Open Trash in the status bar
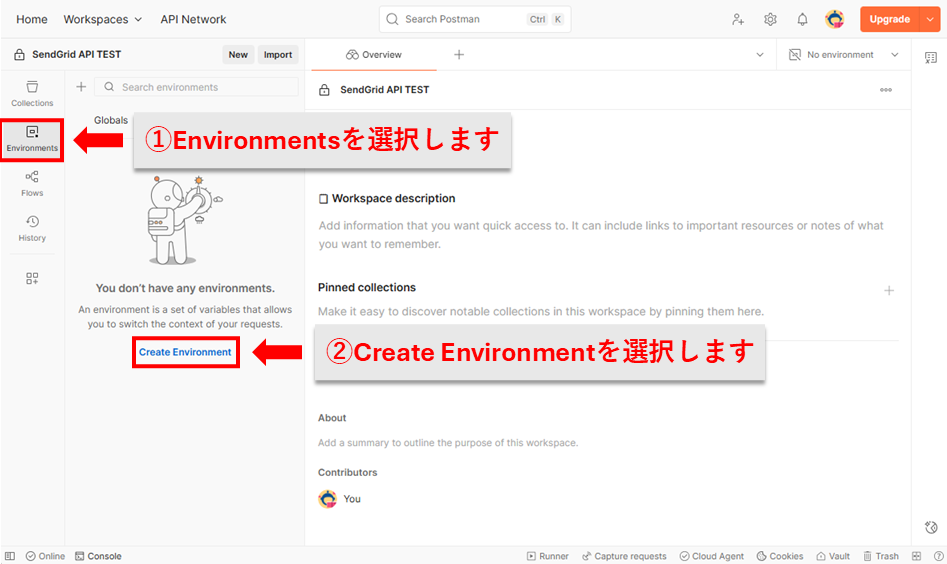947x564 pixels. click(x=879, y=556)
